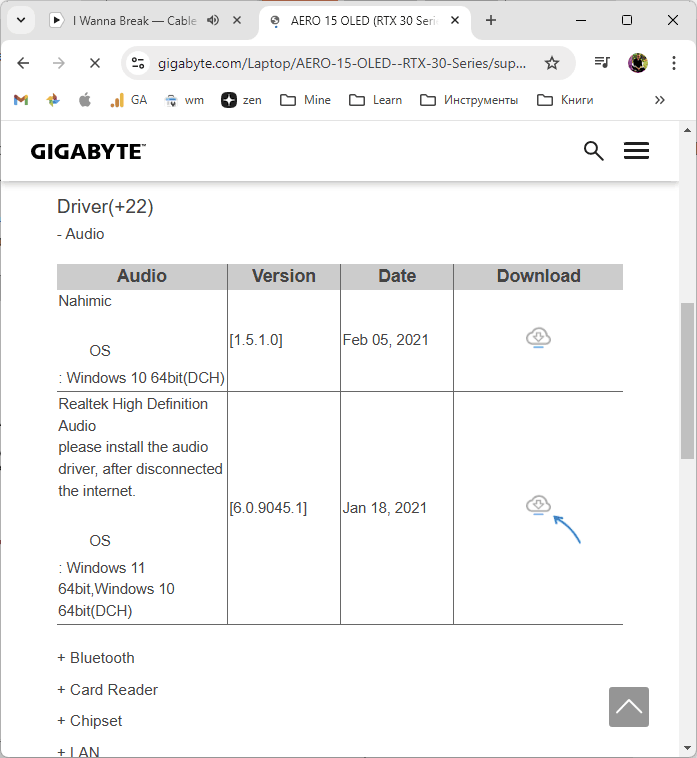Go back to previous page
The width and height of the screenshot is (697, 758).
[23, 63]
